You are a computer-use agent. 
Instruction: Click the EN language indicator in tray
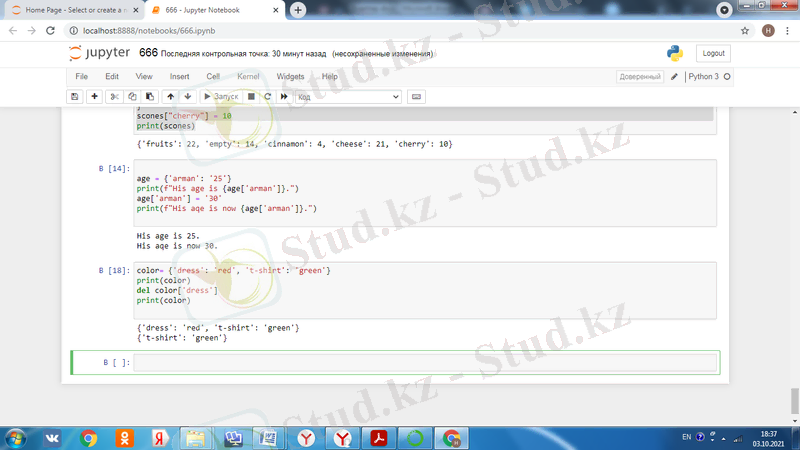coord(686,437)
